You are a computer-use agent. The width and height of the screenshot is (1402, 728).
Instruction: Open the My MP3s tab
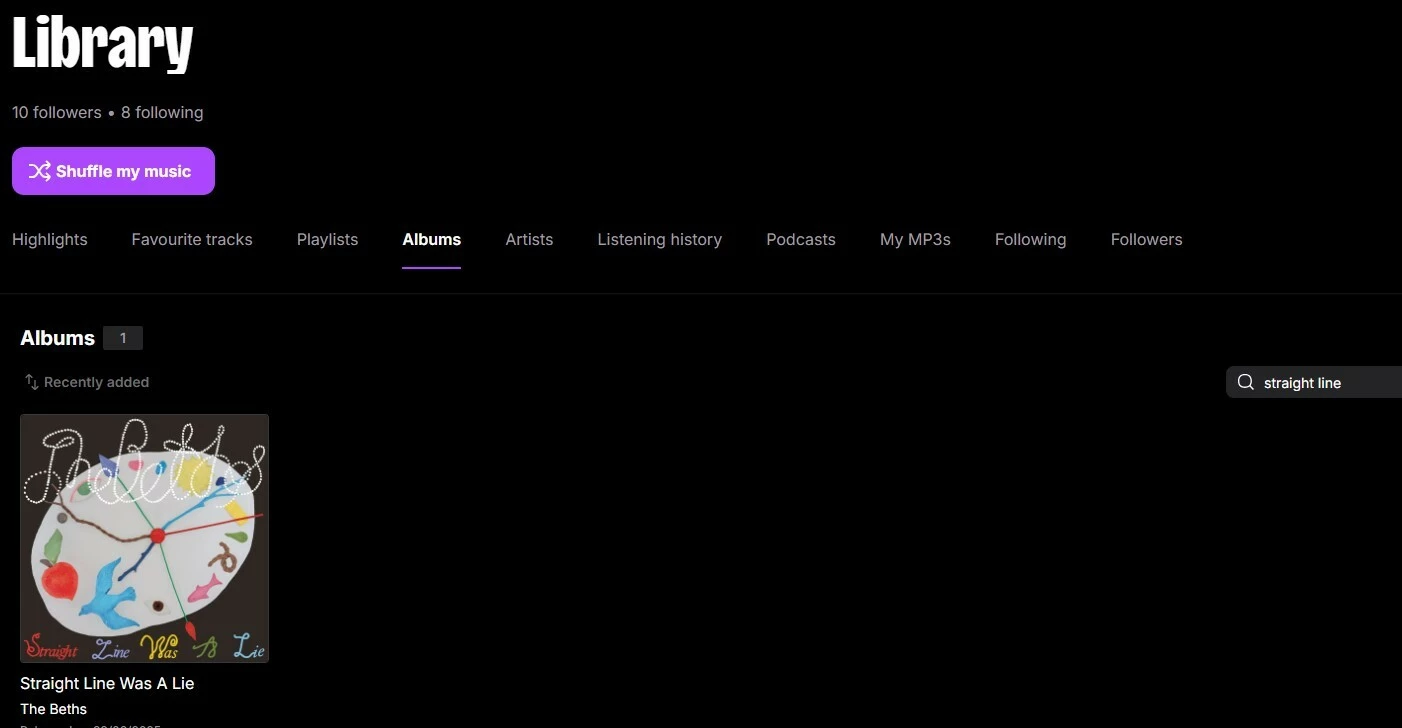click(915, 240)
